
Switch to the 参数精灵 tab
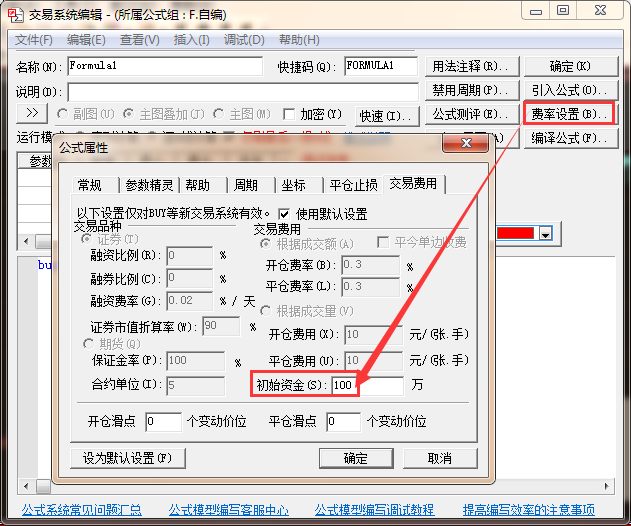[x=149, y=185]
